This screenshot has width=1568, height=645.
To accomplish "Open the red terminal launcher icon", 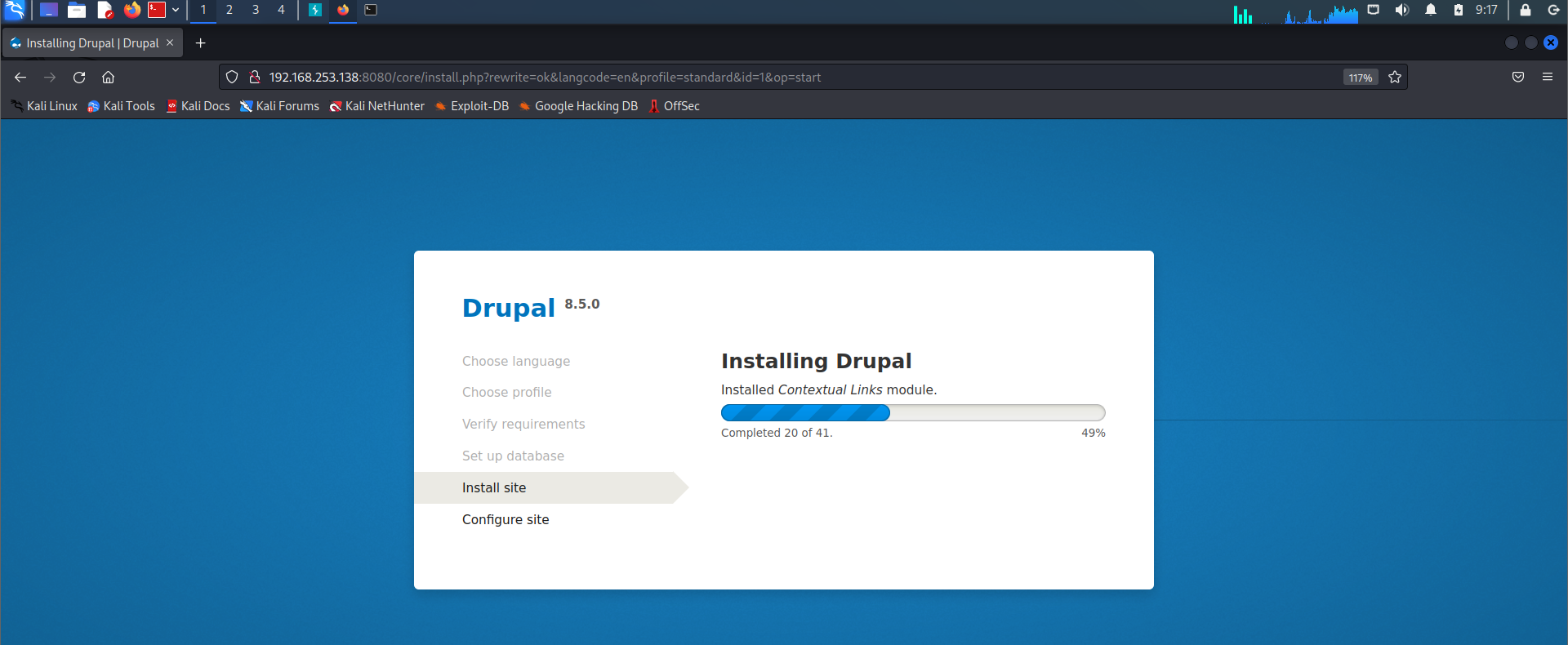I will pyautogui.click(x=157, y=10).
